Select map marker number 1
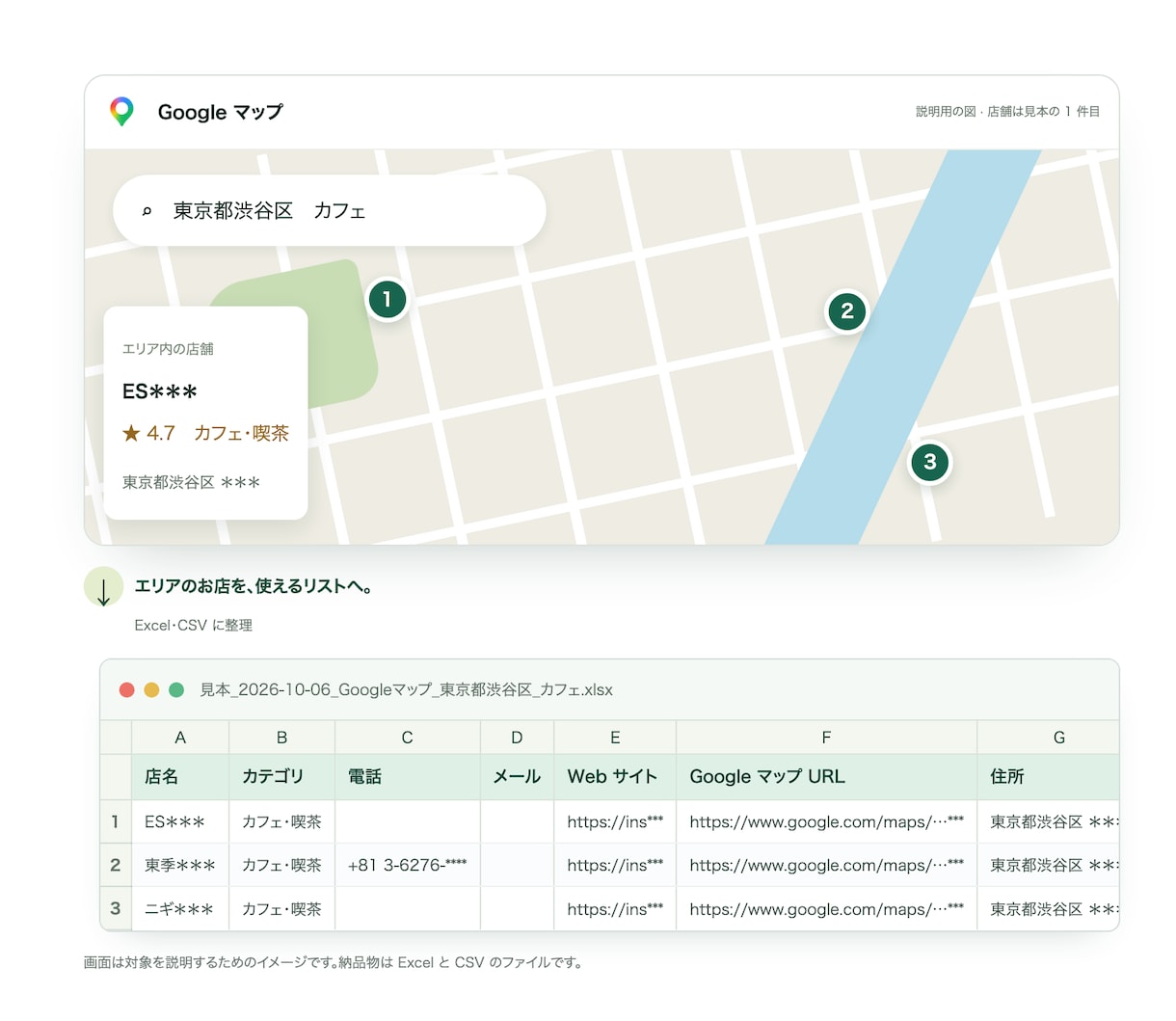 click(x=388, y=299)
